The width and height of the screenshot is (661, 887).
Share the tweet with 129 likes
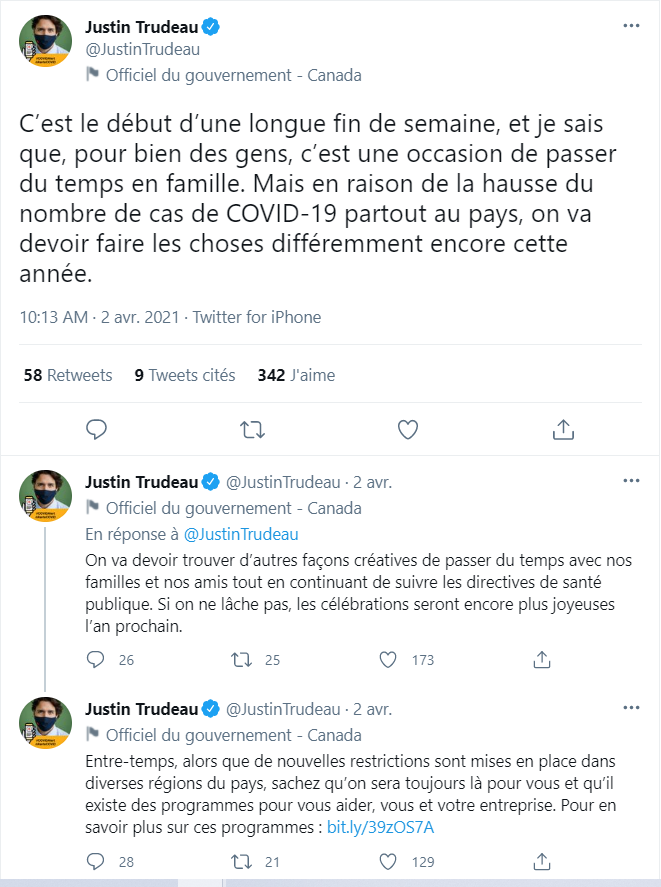[542, 862]
